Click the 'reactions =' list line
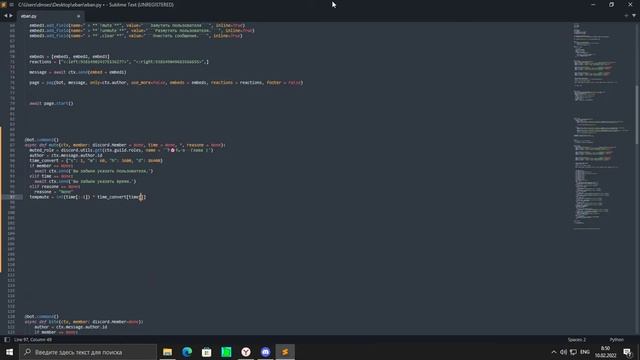The width and height of the screenshot is (640, 360). pyautogui.click(x=119, y=62)
